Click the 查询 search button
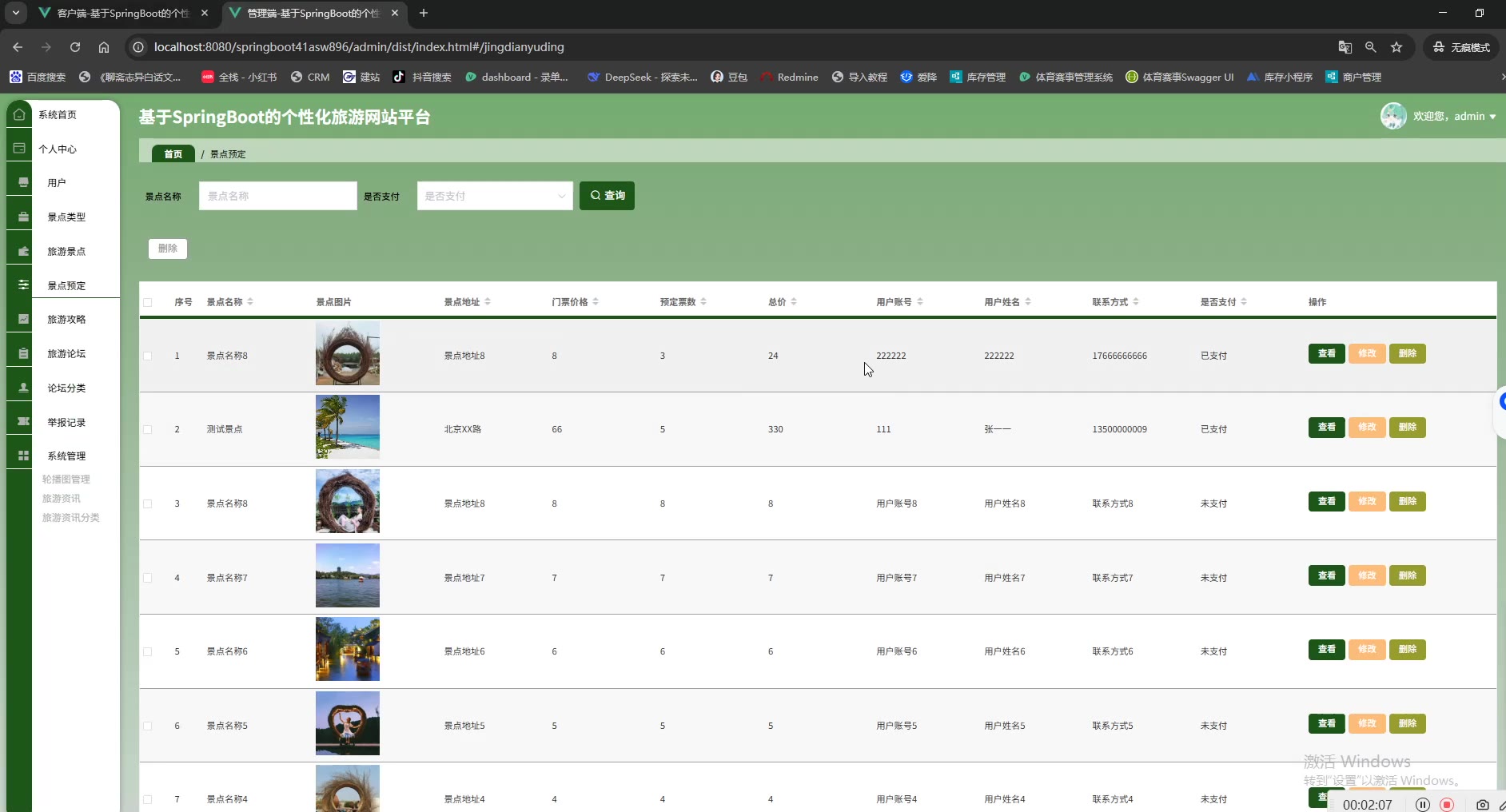 pyautogui.click(x=607, y=196)
